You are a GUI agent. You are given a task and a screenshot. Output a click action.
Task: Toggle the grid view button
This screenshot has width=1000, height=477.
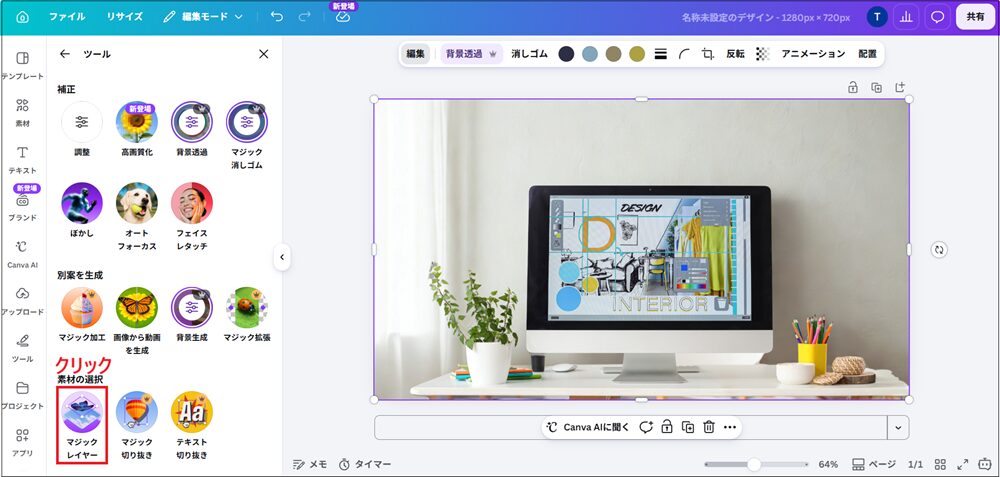(940, 464)
